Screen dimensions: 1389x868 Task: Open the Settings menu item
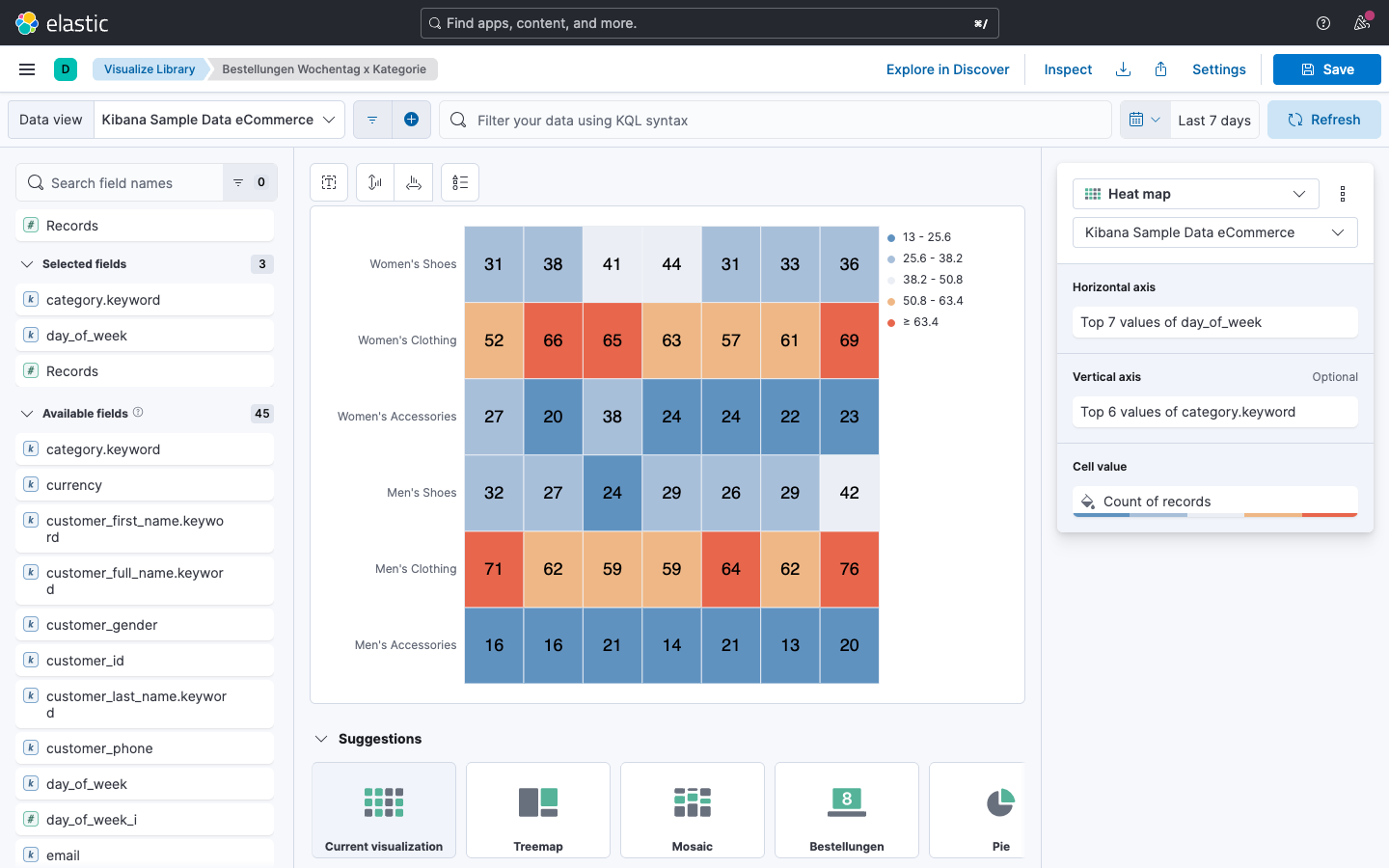pyautogui.click(x=1218, y=69)
